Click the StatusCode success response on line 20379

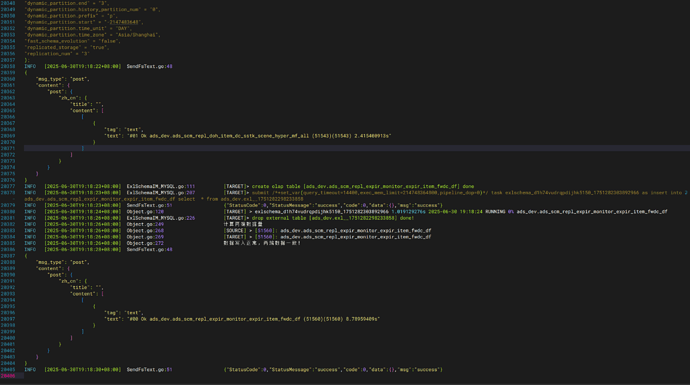point(333,205)
